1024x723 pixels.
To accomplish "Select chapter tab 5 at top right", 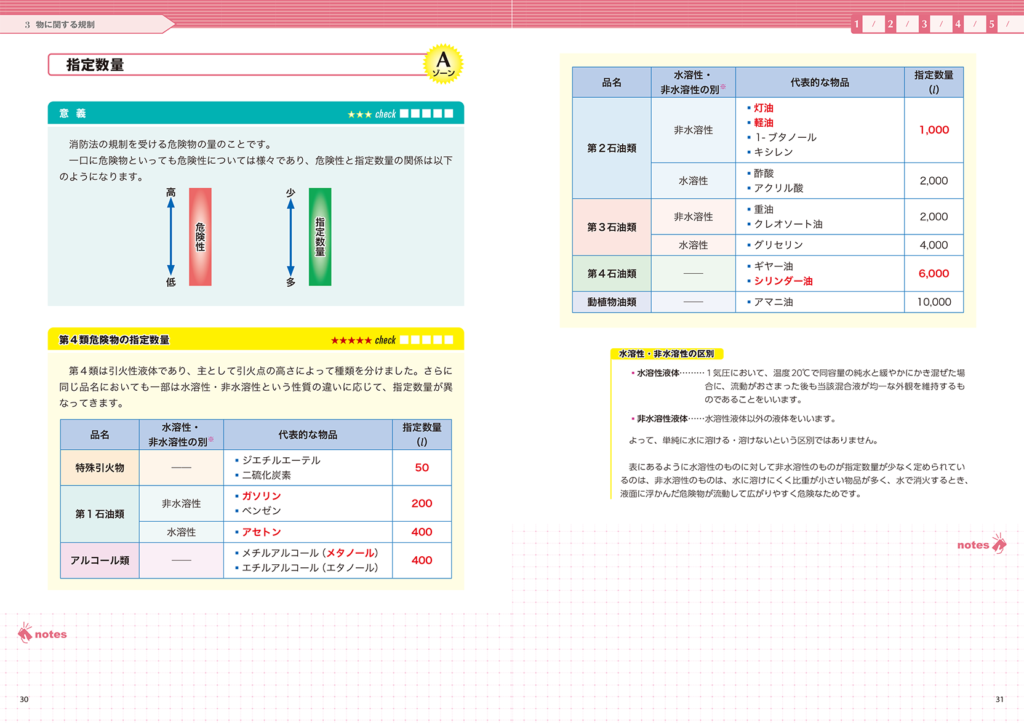I will point(991,24).
